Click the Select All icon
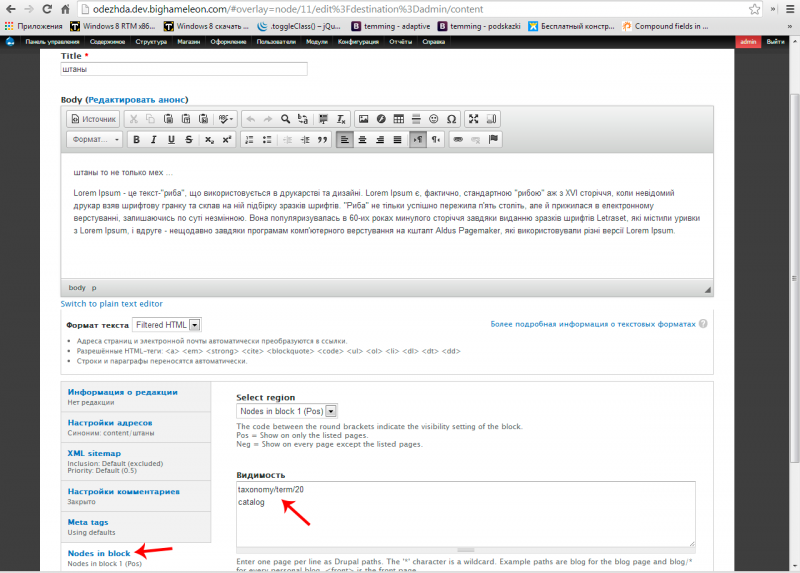 point(323,119)
